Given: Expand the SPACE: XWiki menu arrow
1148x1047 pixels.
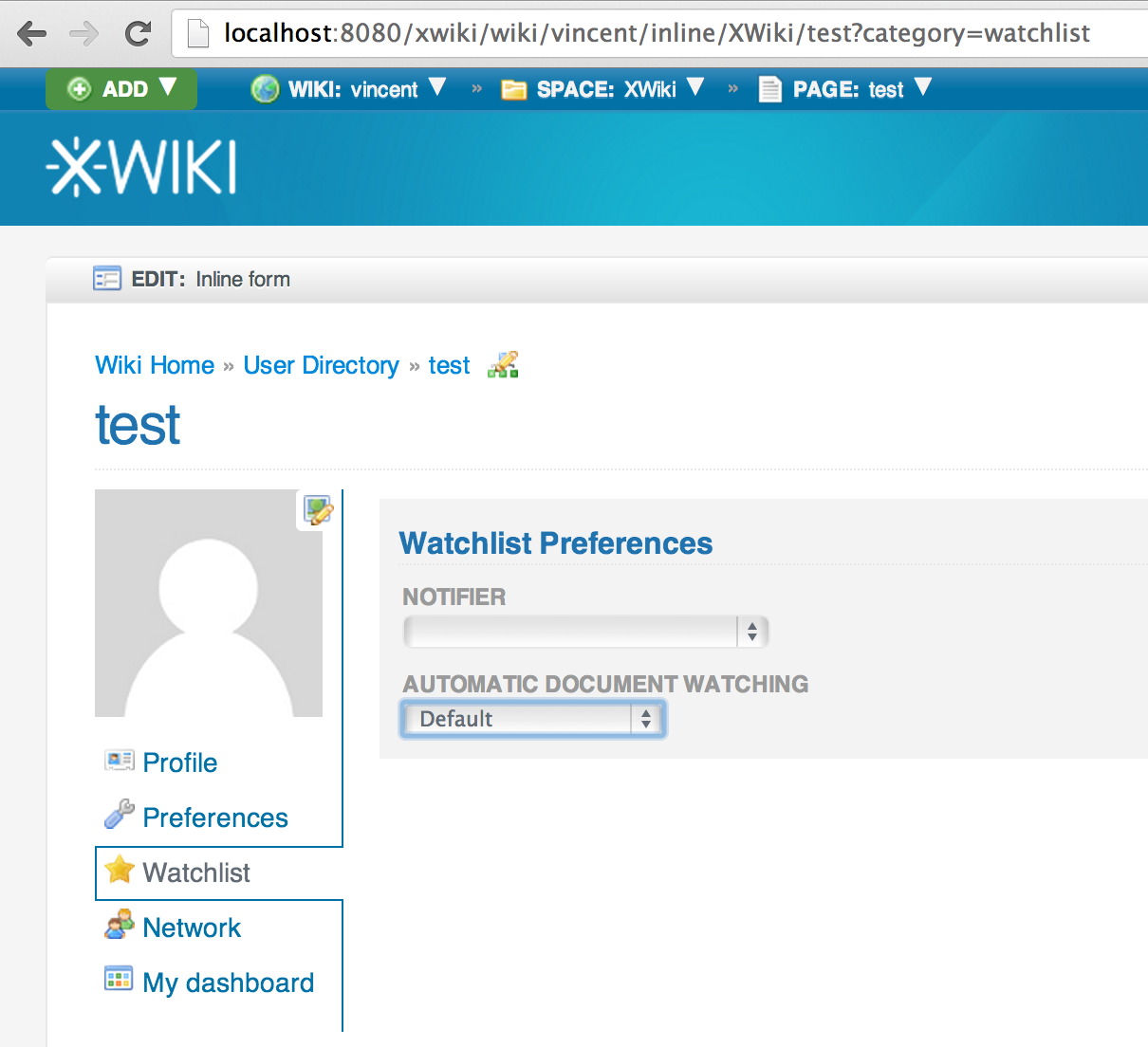Looking at the screenshot, I should [x=695, y=87].
